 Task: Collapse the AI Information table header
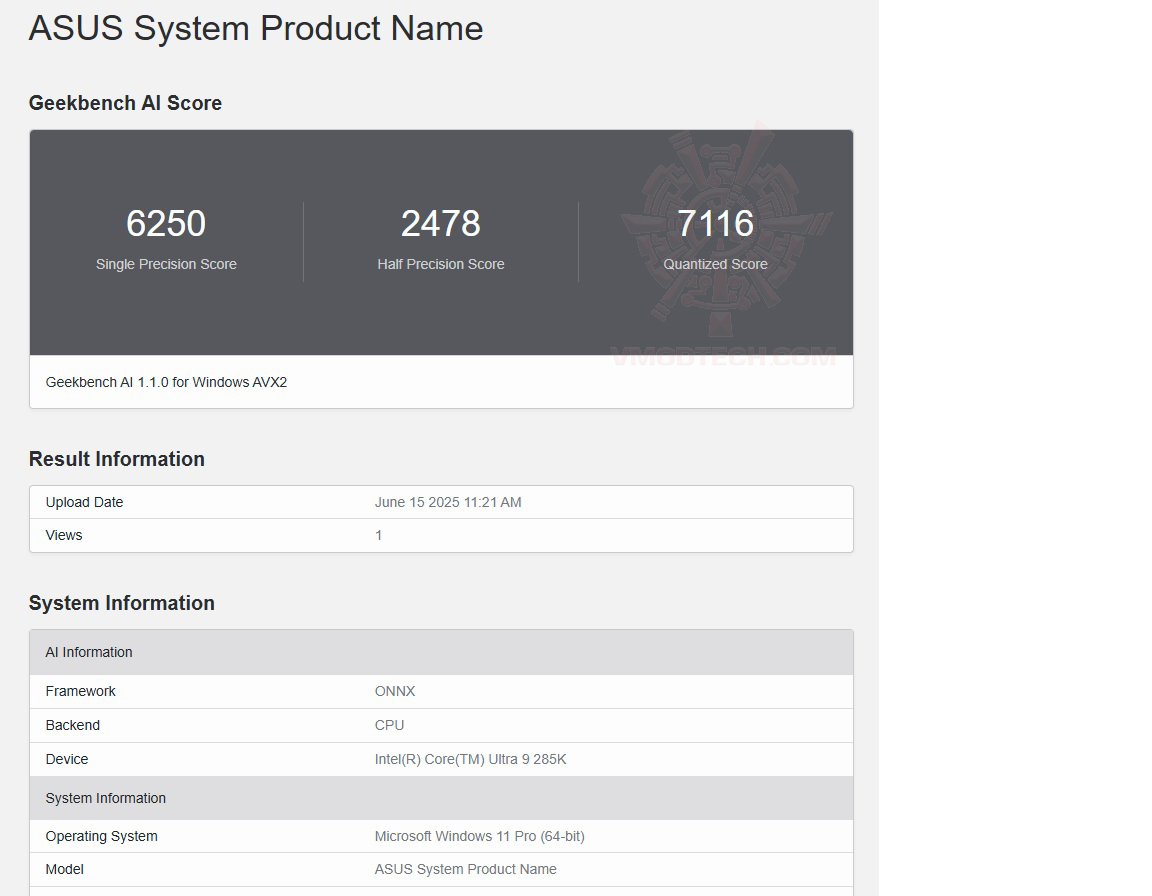pyautogui.click(x=89, y=652)
